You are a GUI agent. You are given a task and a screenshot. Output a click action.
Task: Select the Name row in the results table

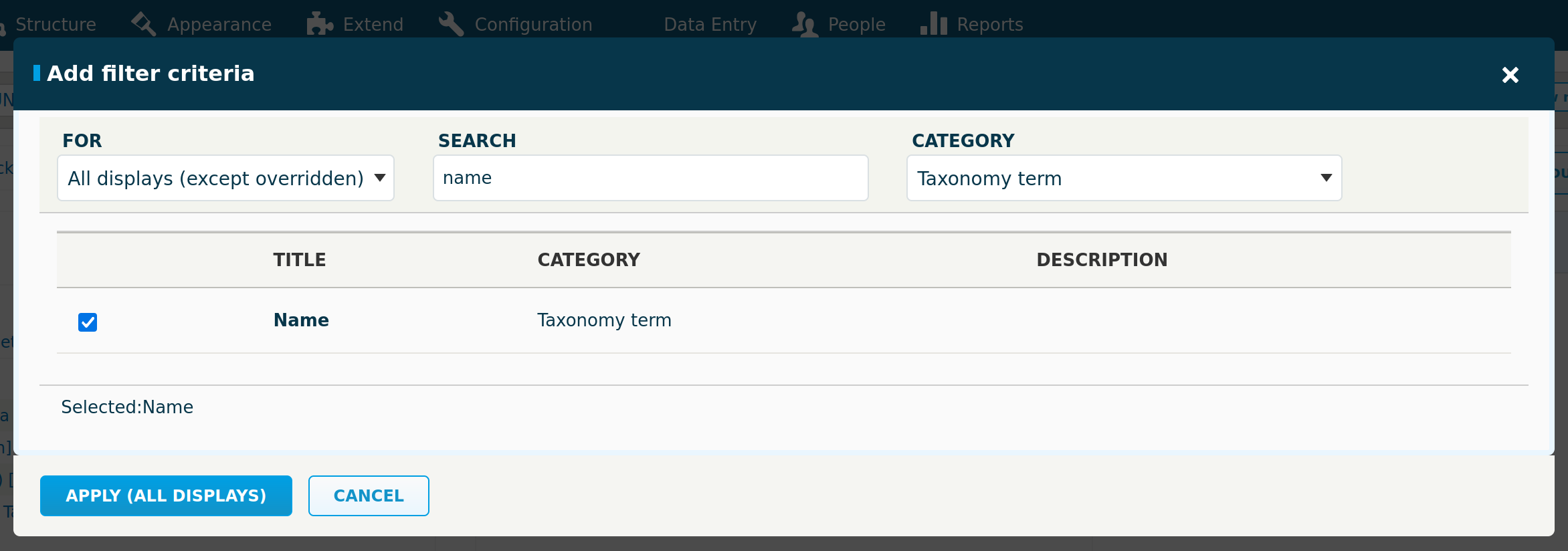click(300, 320)
